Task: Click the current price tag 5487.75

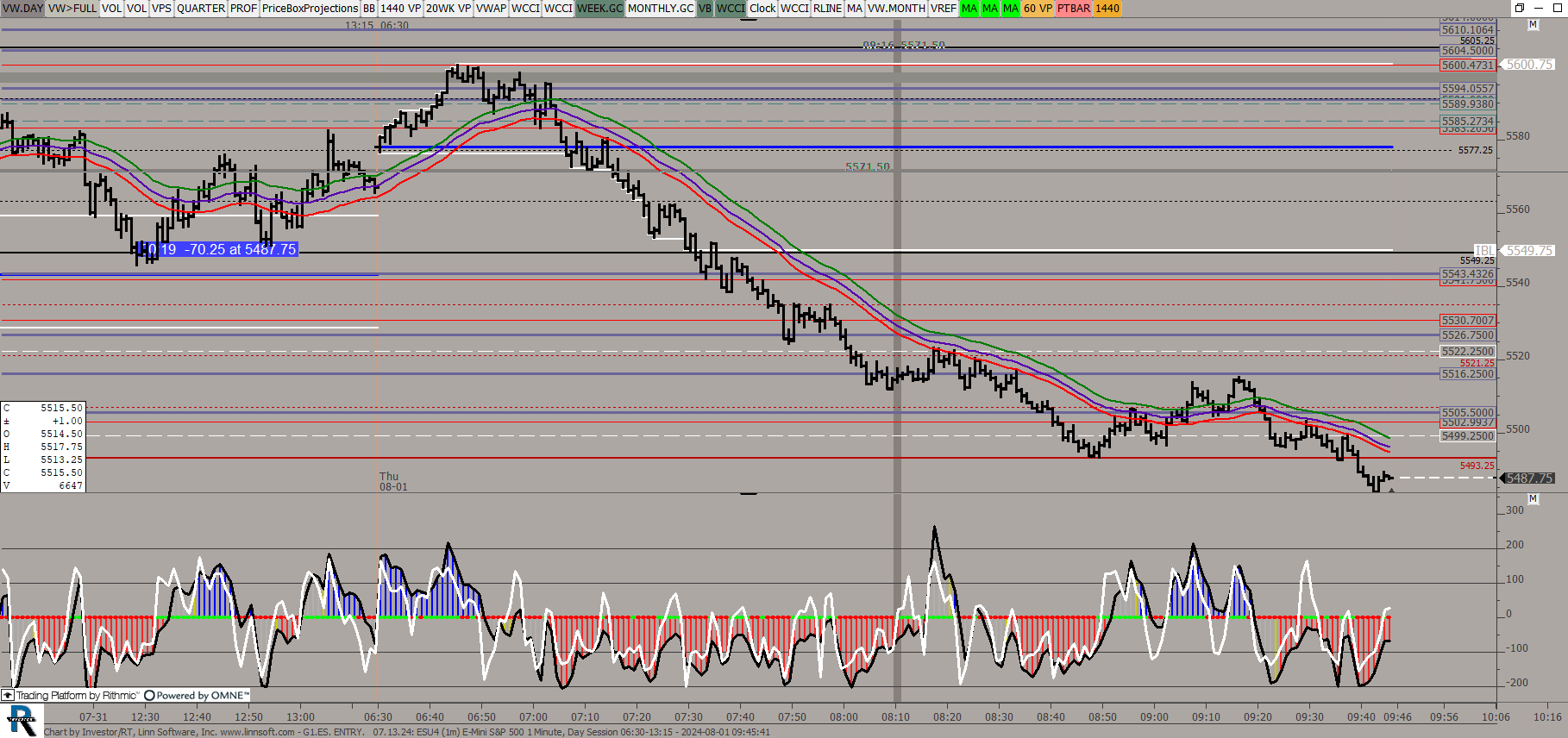Action: click(x=1529, y=478)
